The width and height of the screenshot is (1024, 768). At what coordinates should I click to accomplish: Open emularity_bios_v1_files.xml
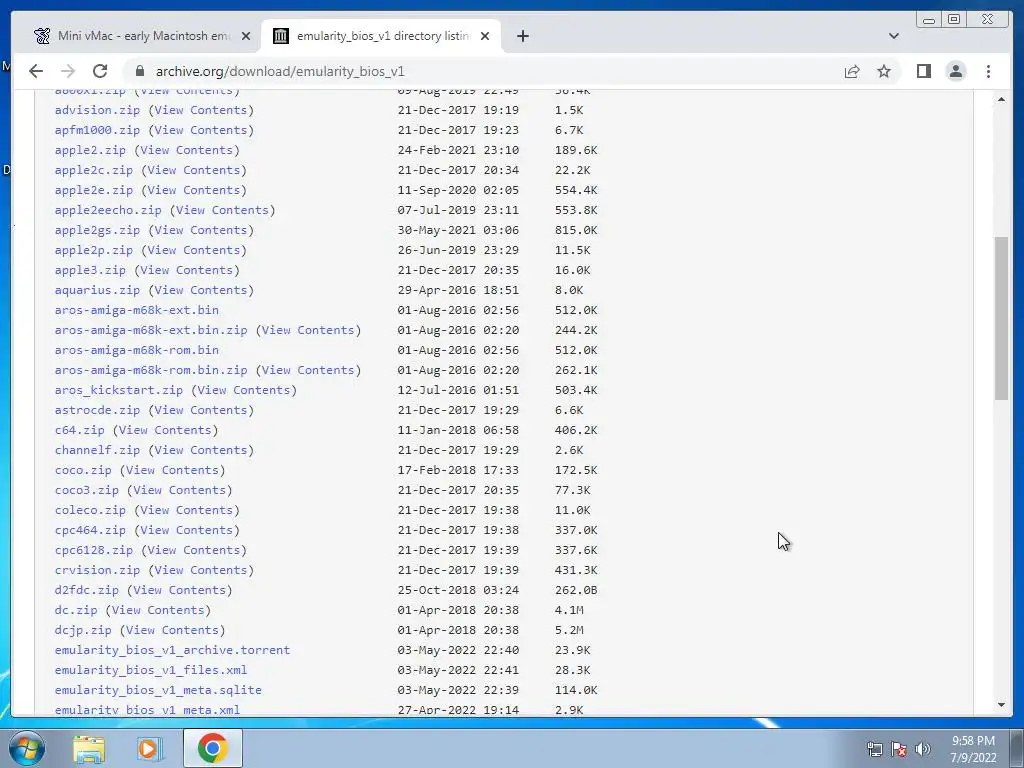click(x=151, y=670)
